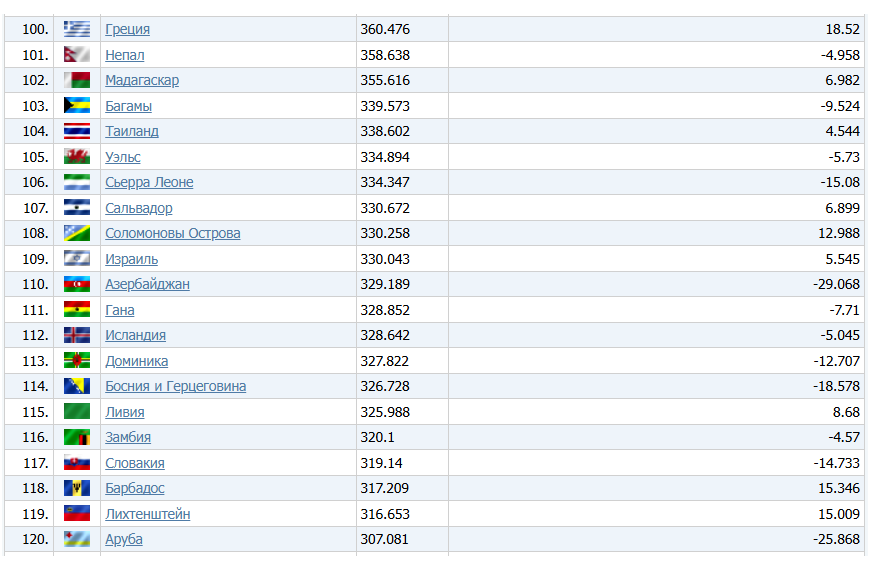Screen dimensions: 870x569
Task: Click the Israel flag icon
Action: point(77,259)
